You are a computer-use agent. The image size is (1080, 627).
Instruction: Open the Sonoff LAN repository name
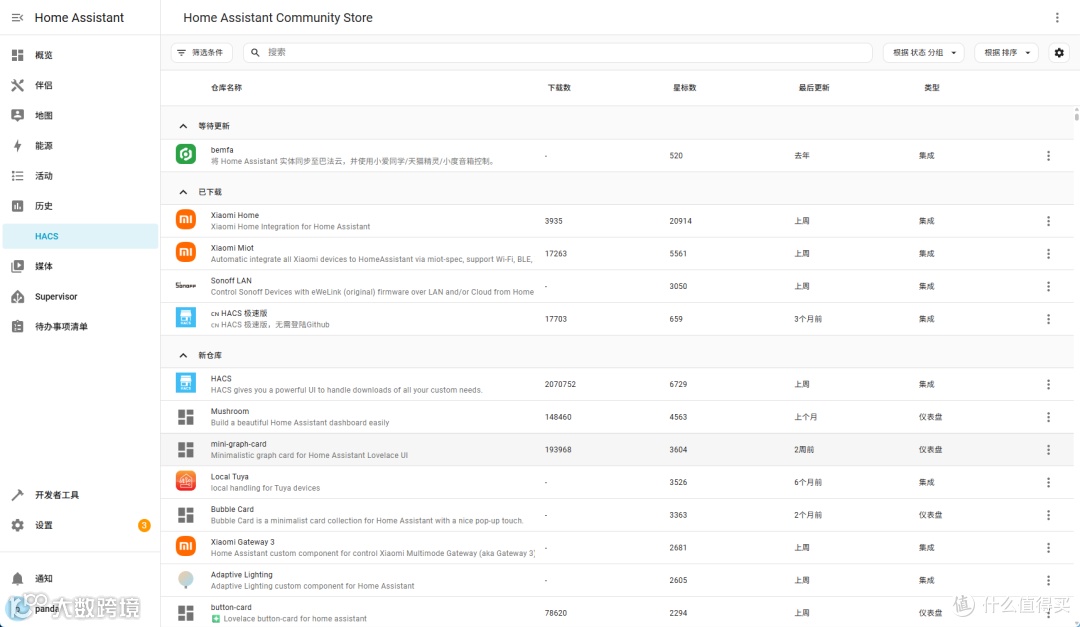click(x=231, y=280)
